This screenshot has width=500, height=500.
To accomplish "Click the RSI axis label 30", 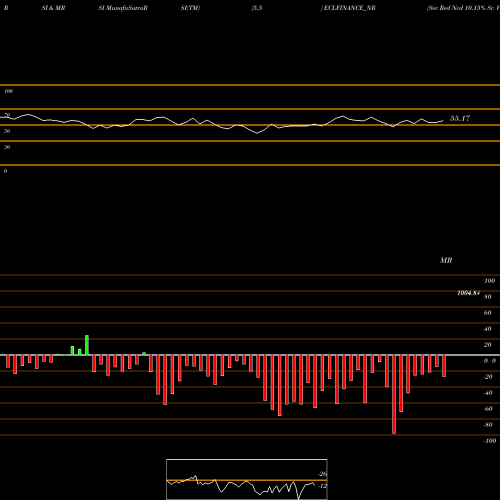I will coord(7,147).
